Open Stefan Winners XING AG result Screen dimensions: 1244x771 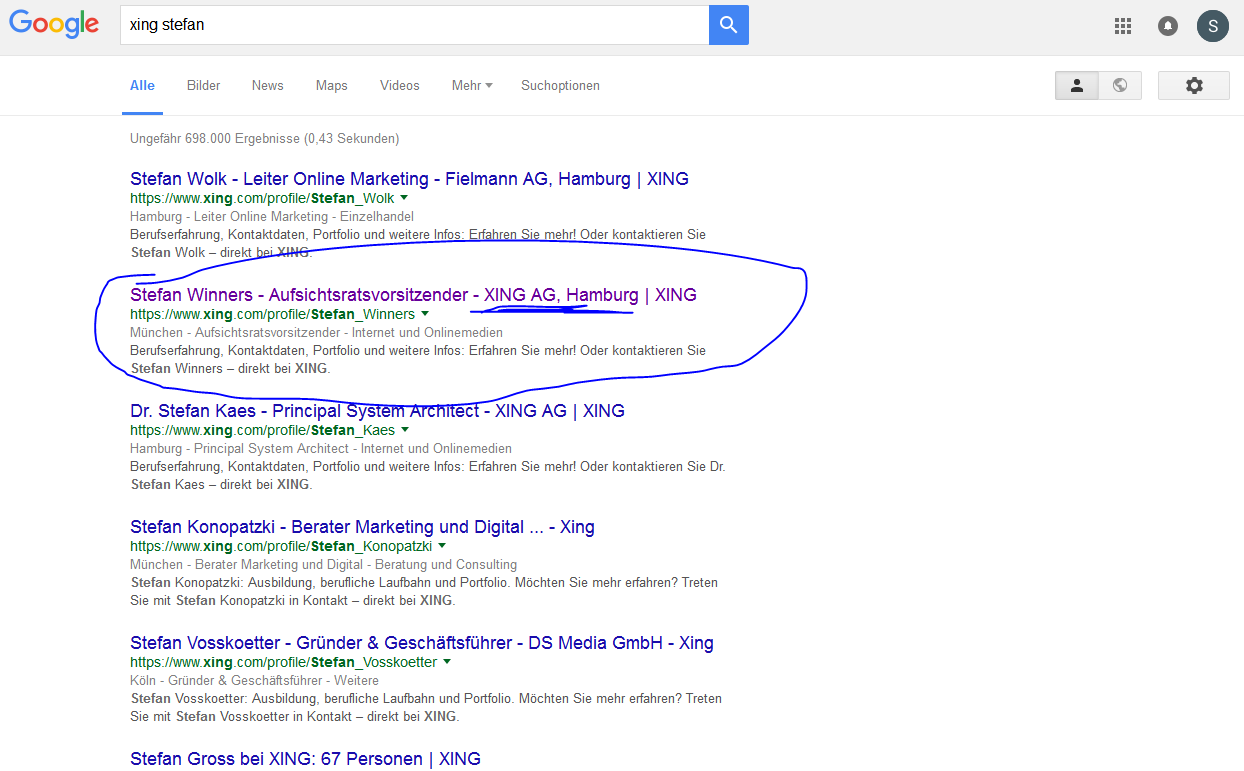pyautogui.click(x=413, y=295)
